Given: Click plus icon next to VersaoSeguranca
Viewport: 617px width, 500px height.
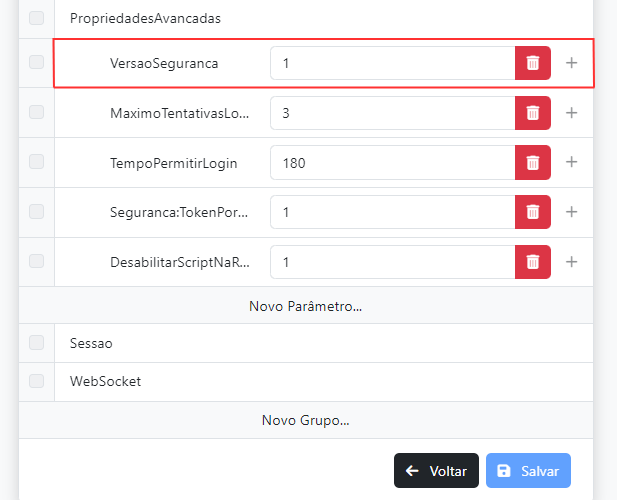Looking at the screenshot, I should point(572,63).
